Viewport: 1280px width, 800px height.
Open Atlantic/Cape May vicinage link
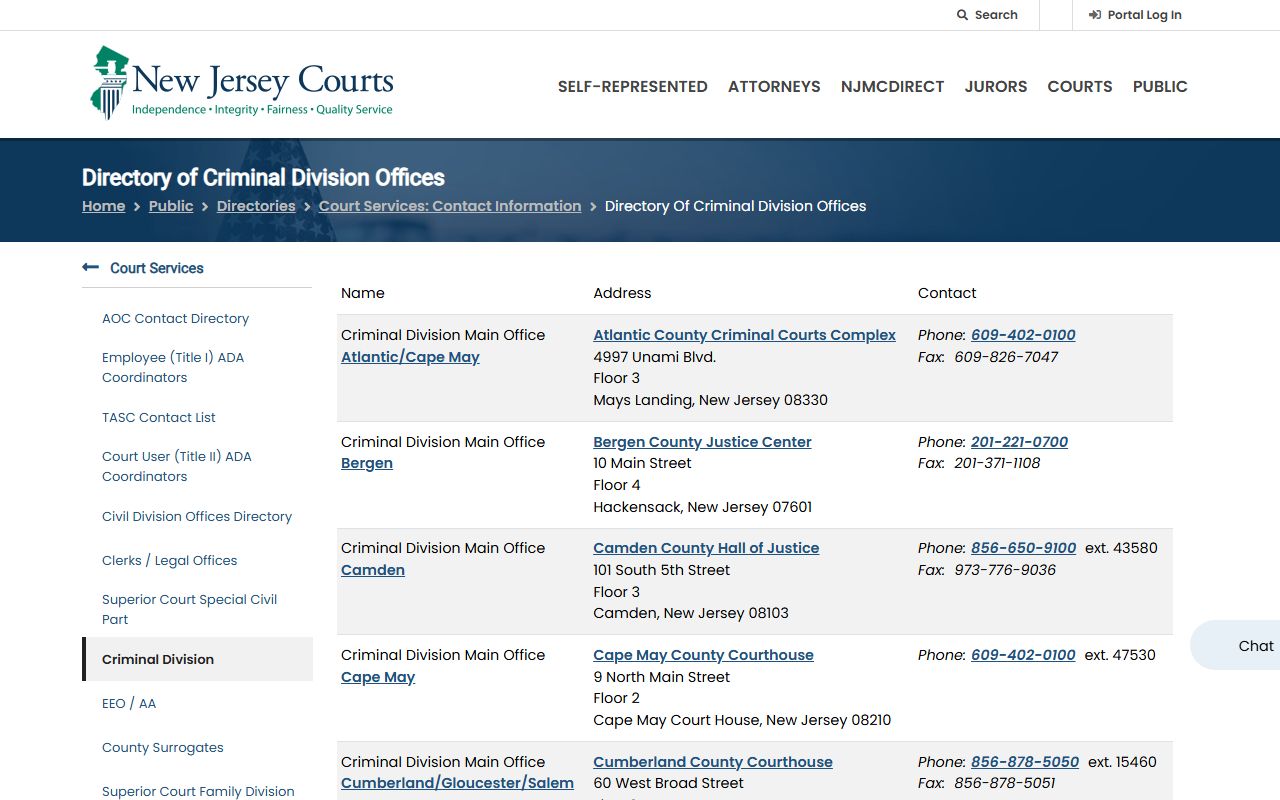[410, 357]
